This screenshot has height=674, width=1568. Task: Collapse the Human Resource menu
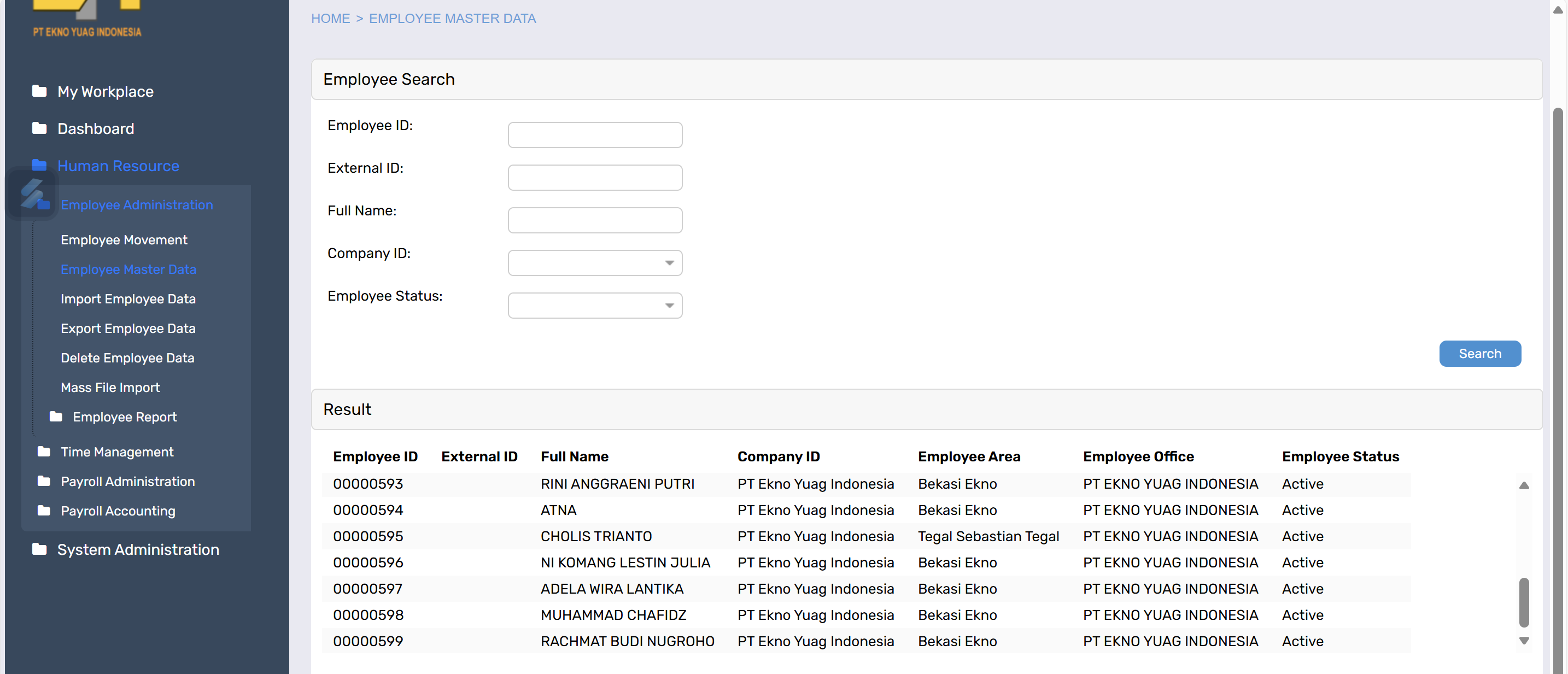118,166
